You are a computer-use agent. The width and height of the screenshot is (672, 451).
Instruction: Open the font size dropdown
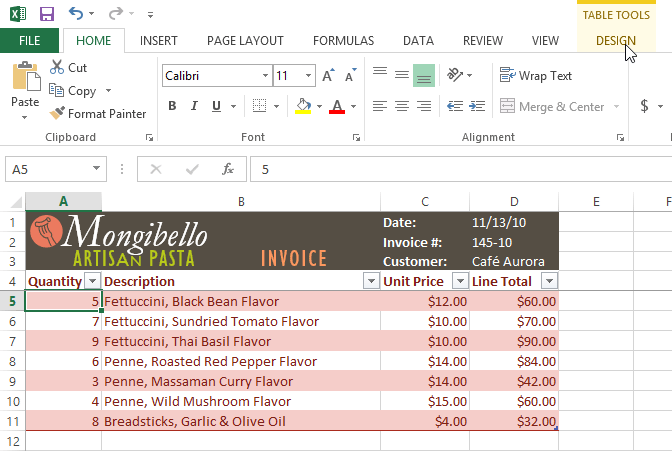308,76
